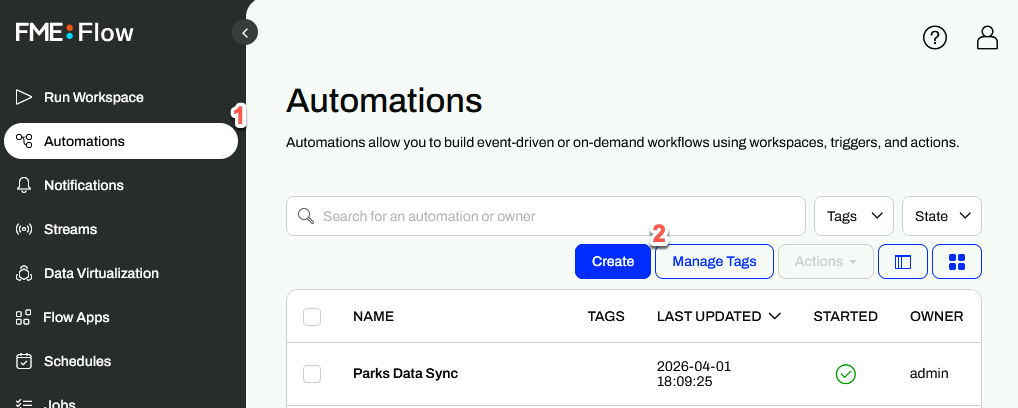Sort by the OWNER column header
The width and height of the screenshot is (1018, 408).
coord(936,316)
